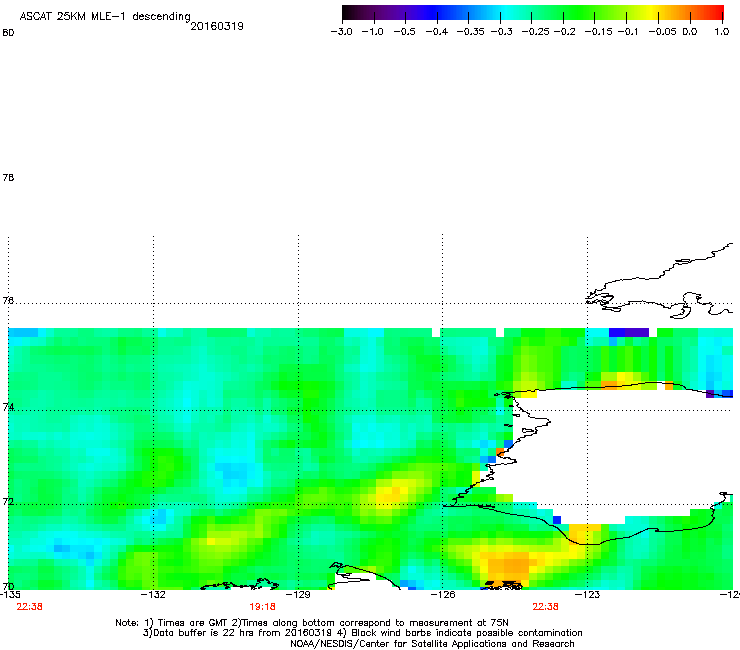Click the red time "22:38" below -135
Screen dimensions: 740x650
pos(29,607)
